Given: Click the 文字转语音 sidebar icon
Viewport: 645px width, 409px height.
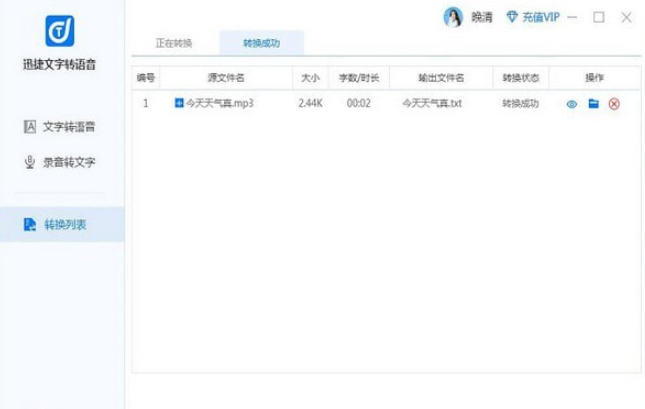Looking at the screenshot, I should tap(30, 127).
